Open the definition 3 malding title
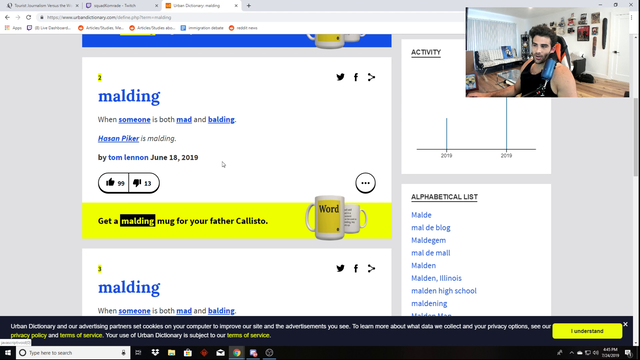This screenshot has width=640, height=360. pyautogui.click(x=129, y=288)
